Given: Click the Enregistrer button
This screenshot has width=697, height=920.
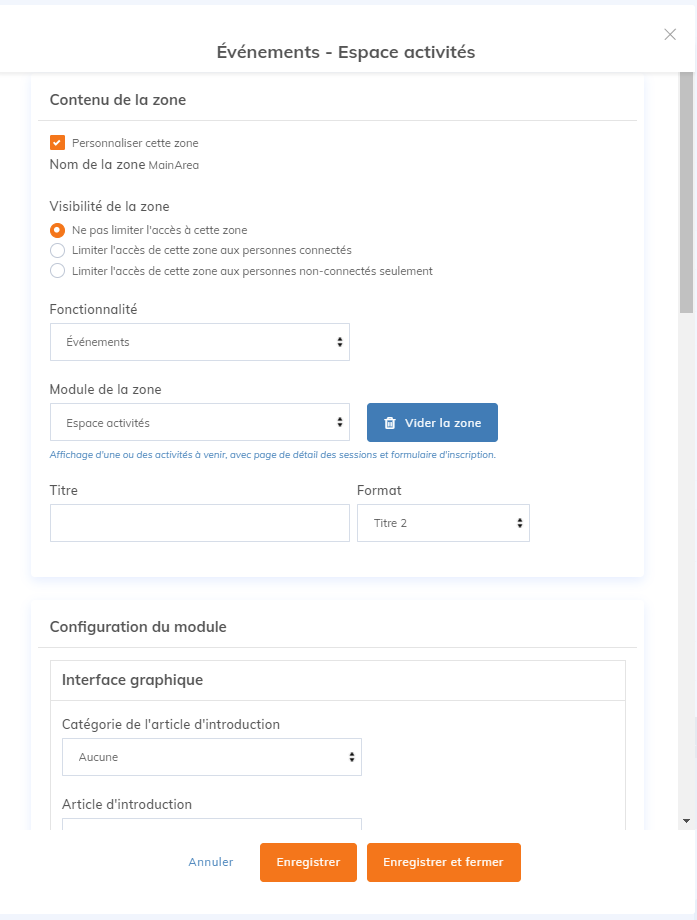Looking at the screenshot, I should (308, 862).
